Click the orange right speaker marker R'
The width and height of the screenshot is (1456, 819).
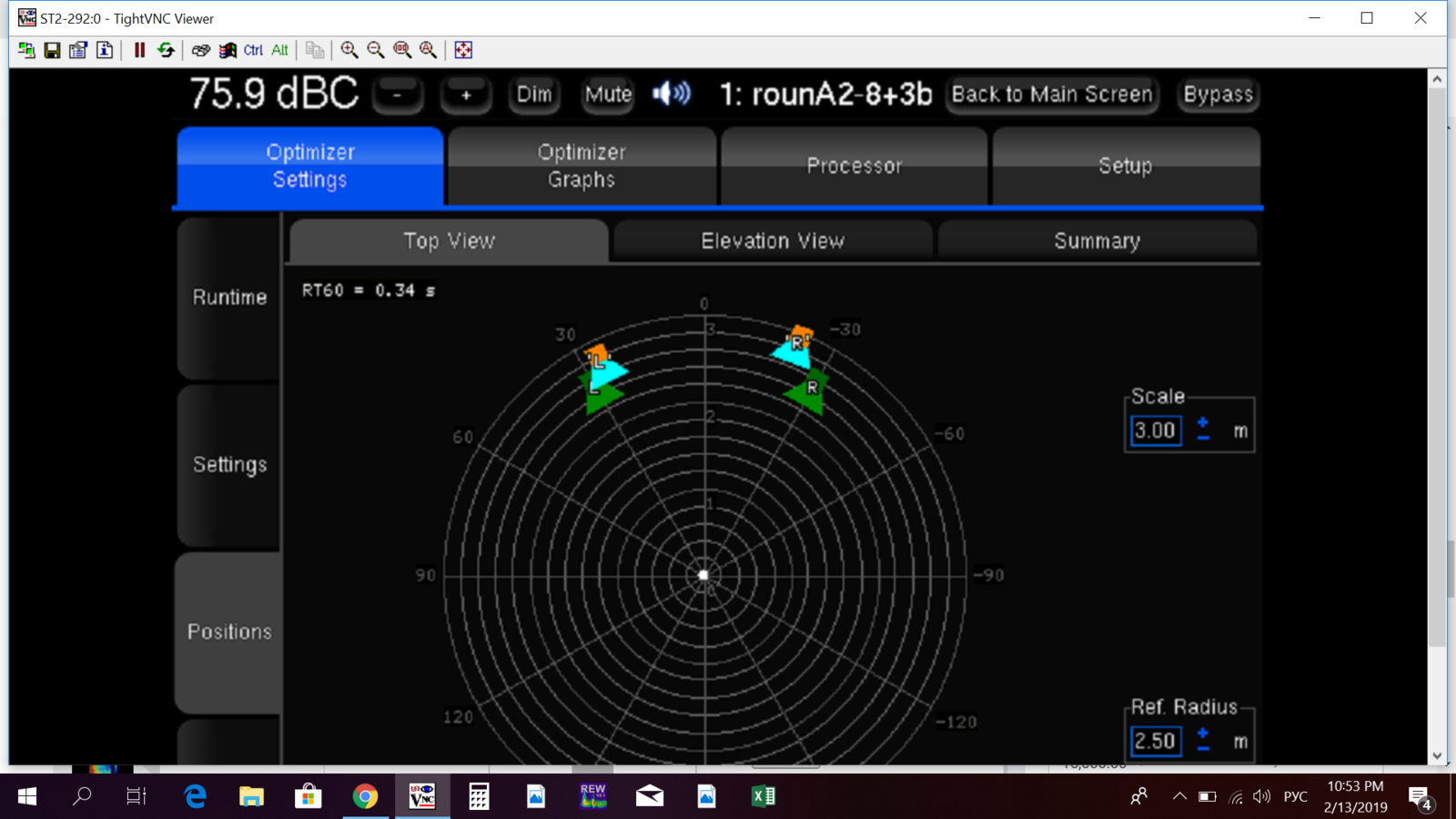click(x=802, y=335)
